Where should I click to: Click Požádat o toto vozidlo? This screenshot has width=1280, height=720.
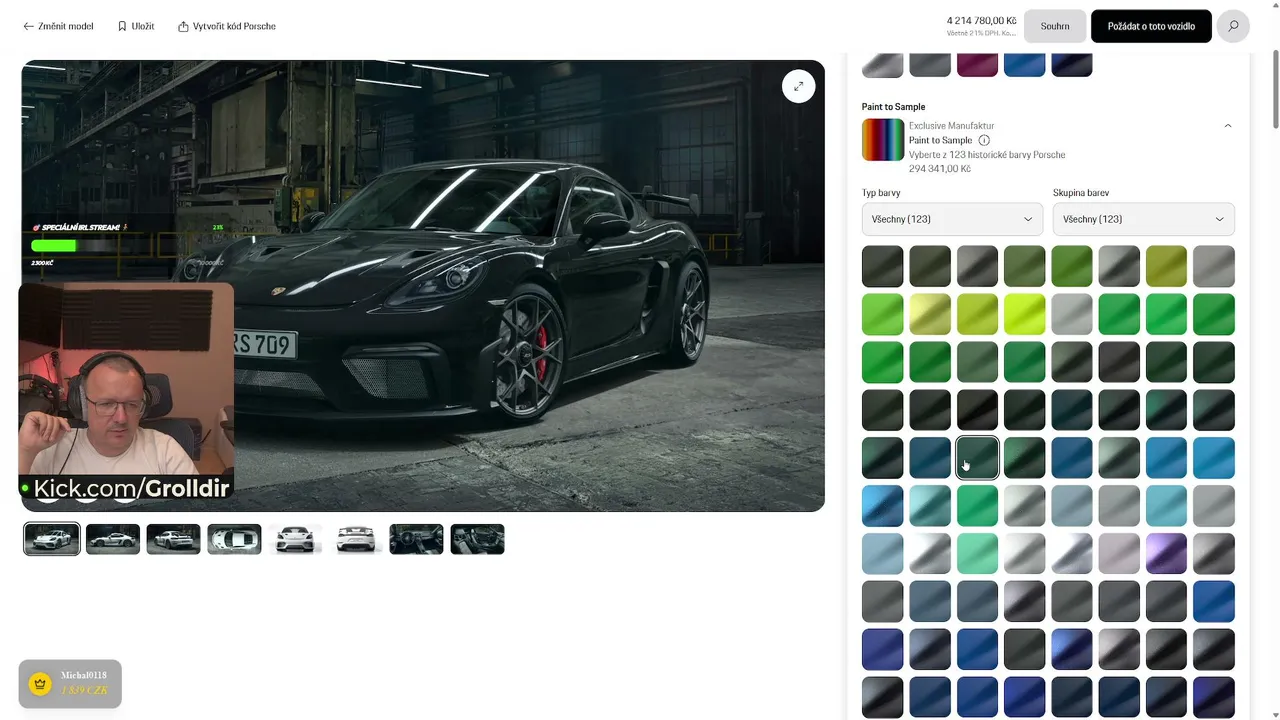[1151, 26]
